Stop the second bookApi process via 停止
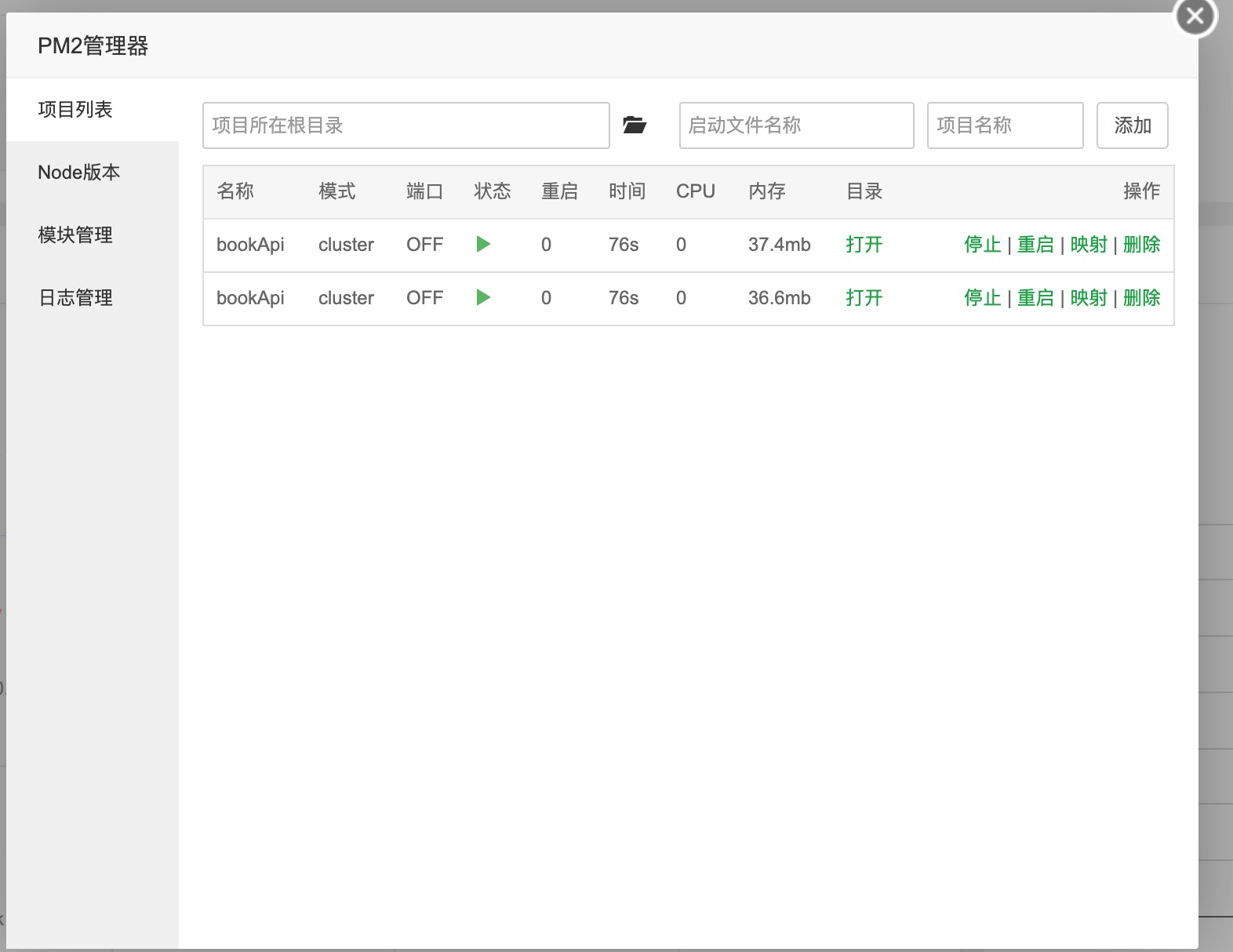 pyautogui.click(x=982, y=298)
